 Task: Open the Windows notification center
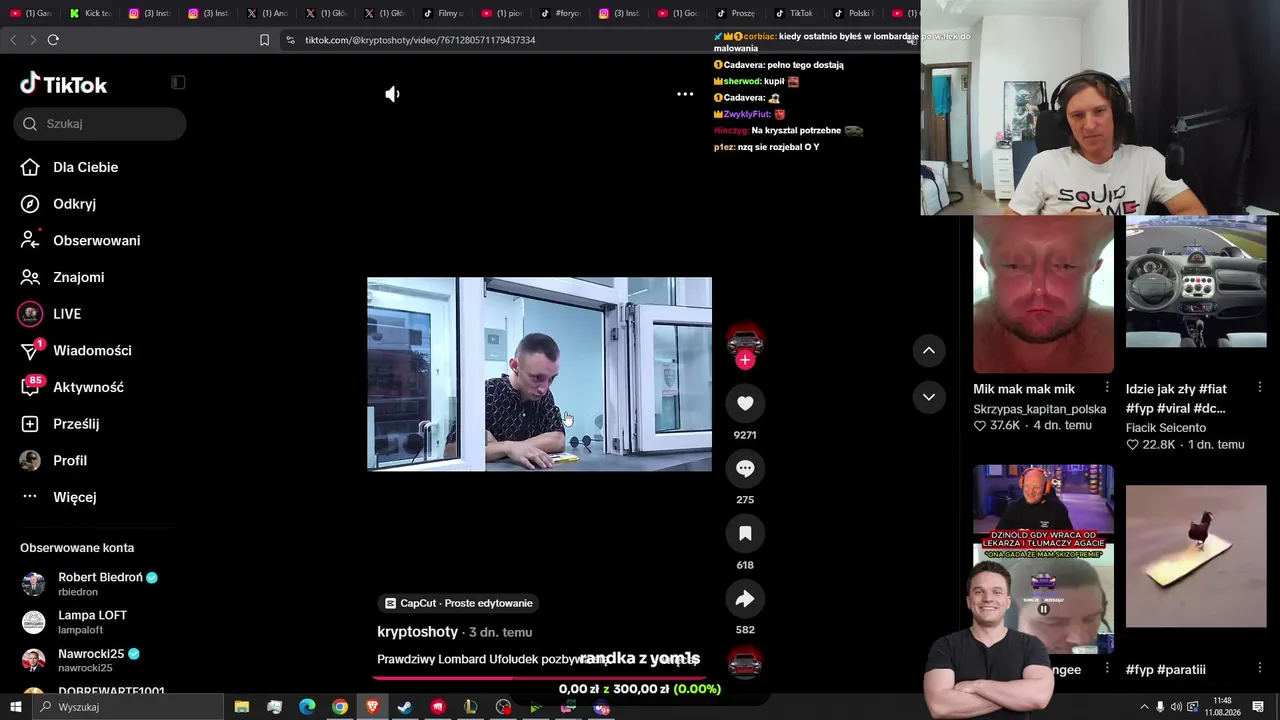tap(1258, 707)
